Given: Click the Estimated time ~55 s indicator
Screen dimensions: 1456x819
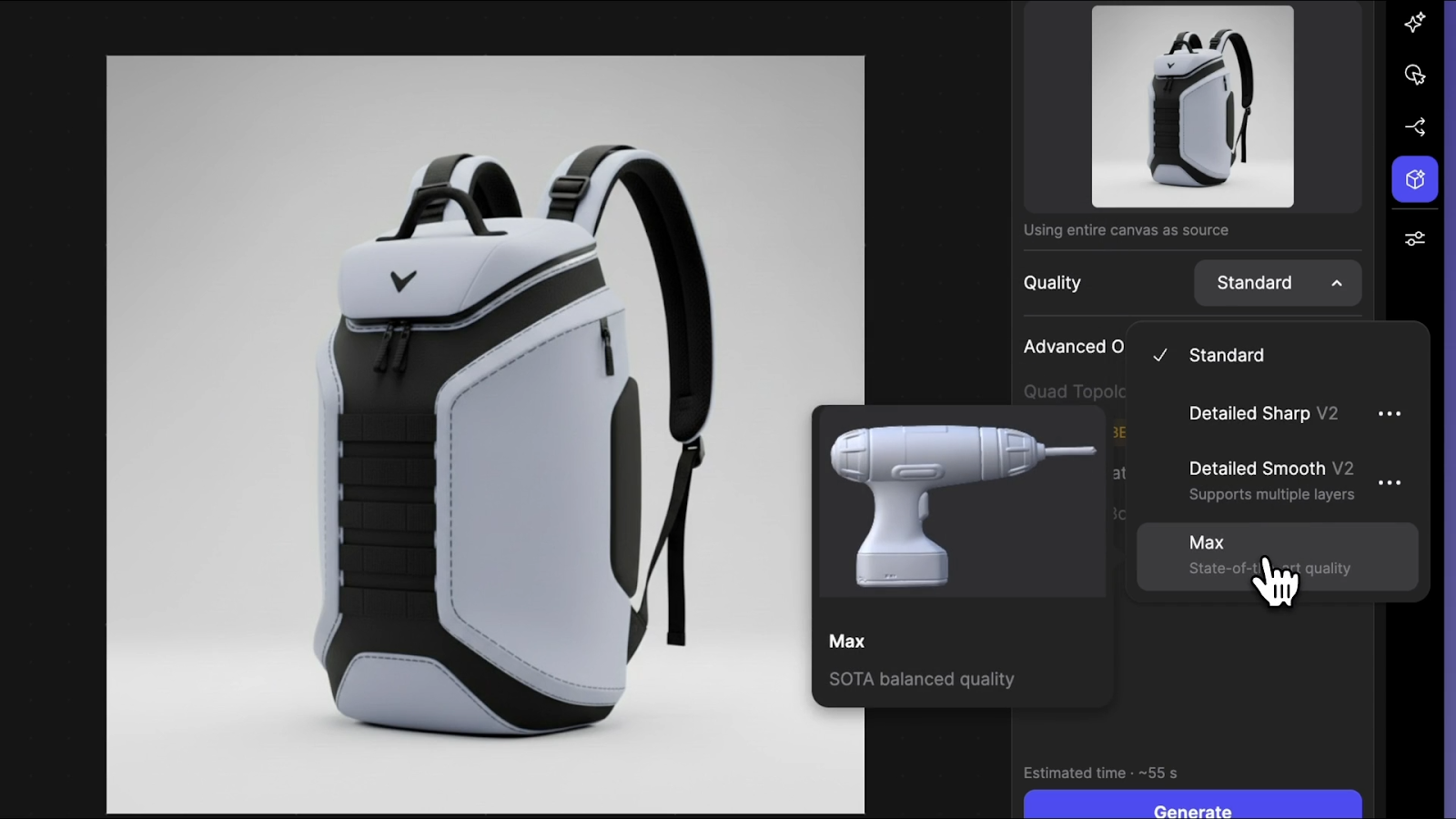Looking at the screenshot, I should tap(1100, 772).
